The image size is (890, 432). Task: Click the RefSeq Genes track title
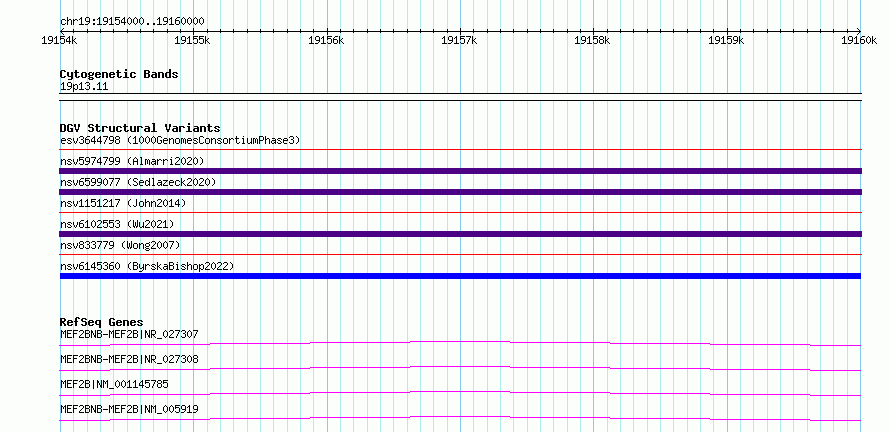tap(102, 322)
